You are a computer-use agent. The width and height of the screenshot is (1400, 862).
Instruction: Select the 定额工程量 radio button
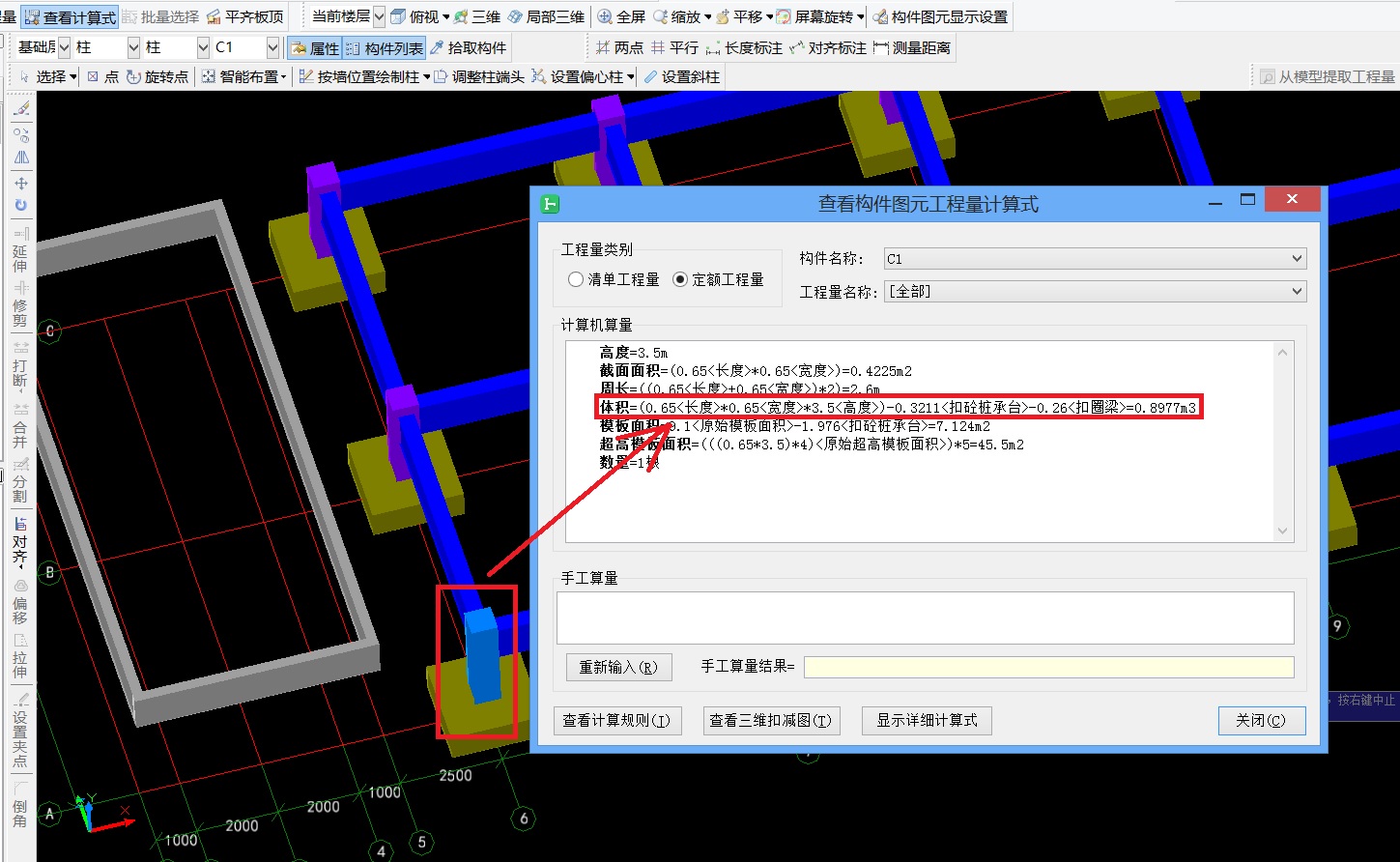(x=718, y=279)
